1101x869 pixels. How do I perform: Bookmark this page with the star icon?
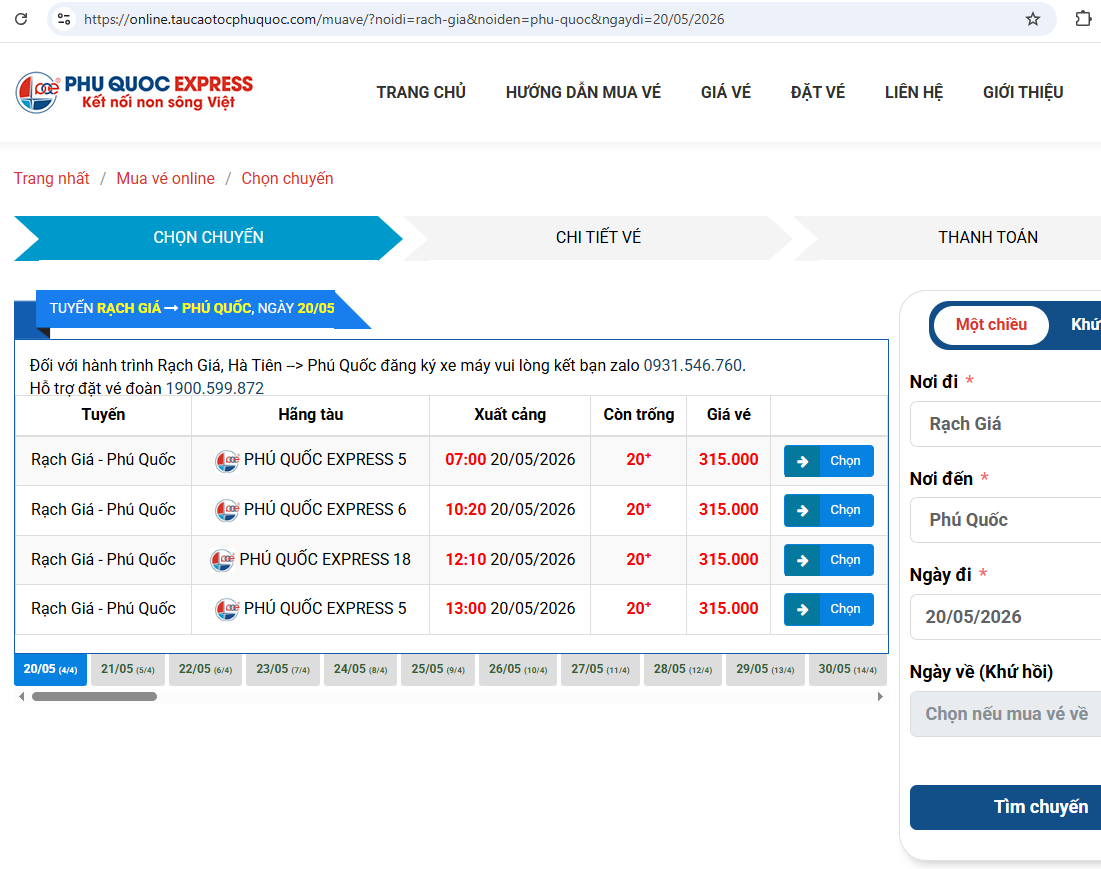1032,19
